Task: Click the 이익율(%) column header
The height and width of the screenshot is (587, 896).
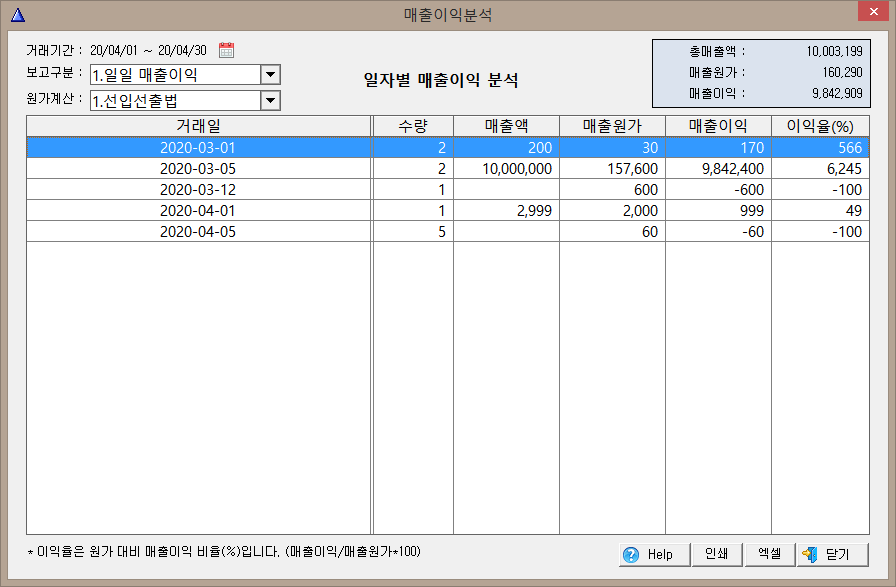Action: 820,126
